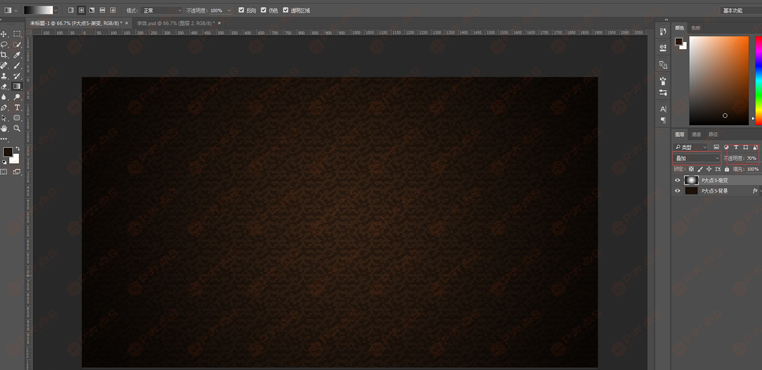Select the Eyedropper tool
Screen dimensions: 762x370
17,55
